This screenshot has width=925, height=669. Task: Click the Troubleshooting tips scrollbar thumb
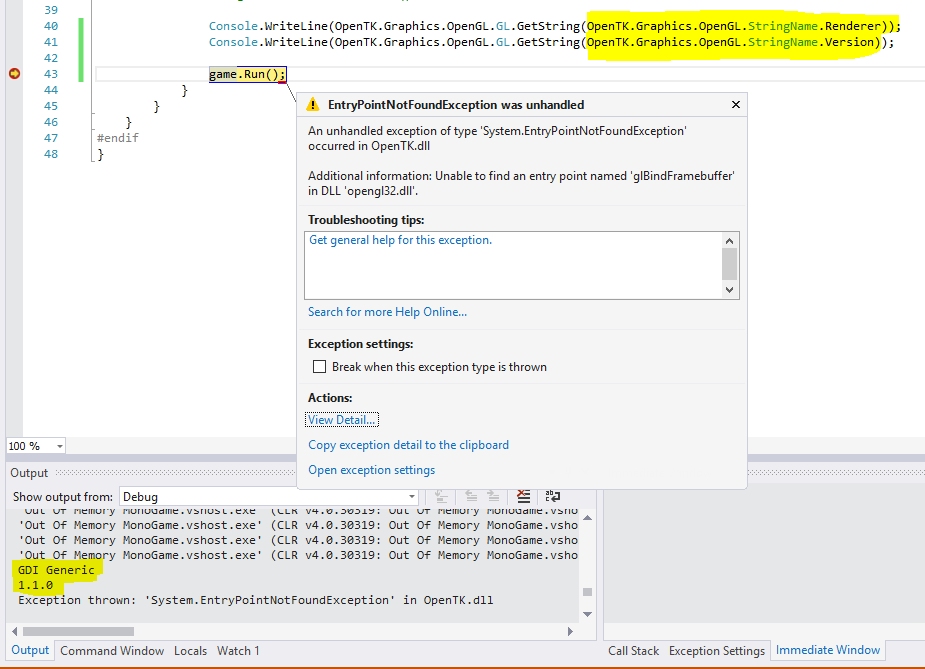pos(730,264)
